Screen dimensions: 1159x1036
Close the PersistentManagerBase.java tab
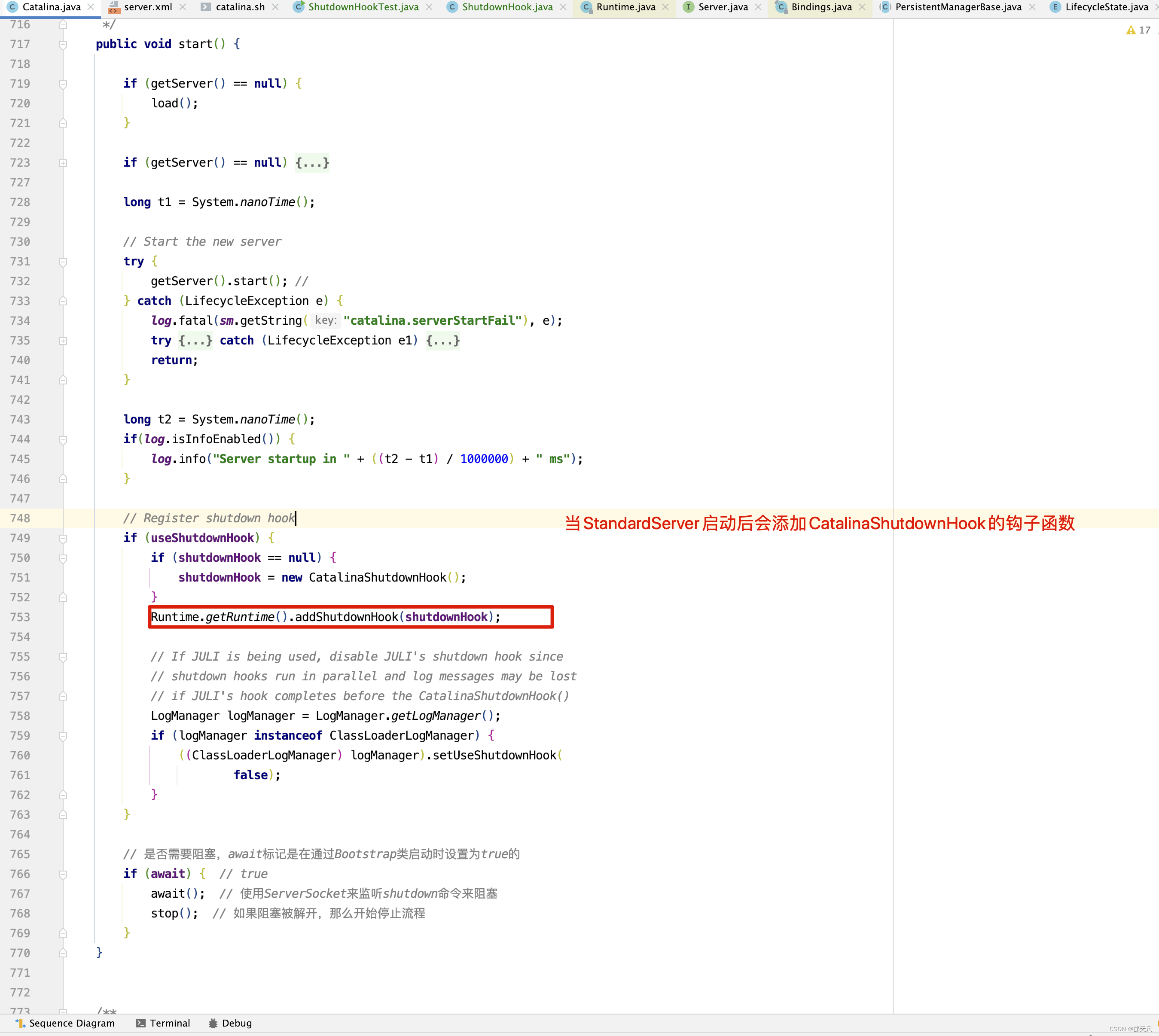(1031, 7)
